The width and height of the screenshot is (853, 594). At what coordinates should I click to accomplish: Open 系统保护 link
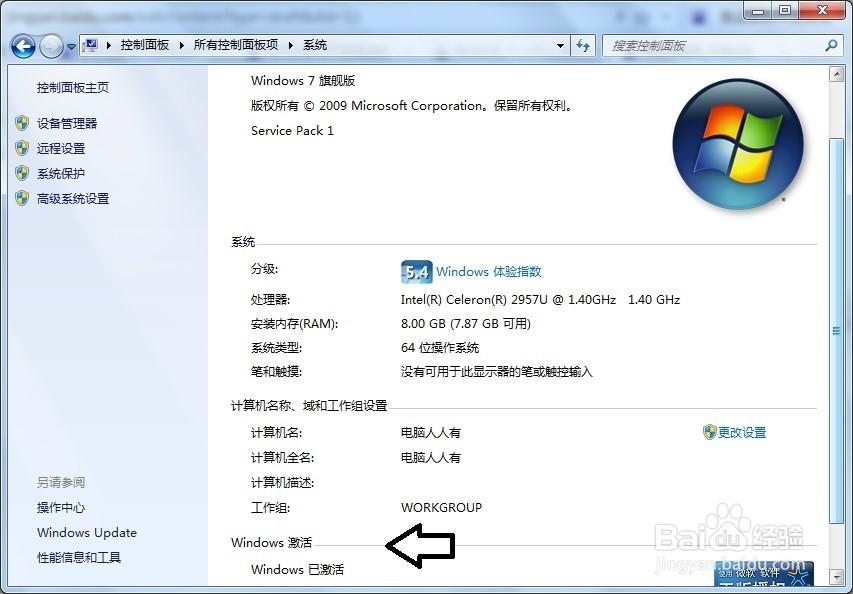[x=61, y=174]
